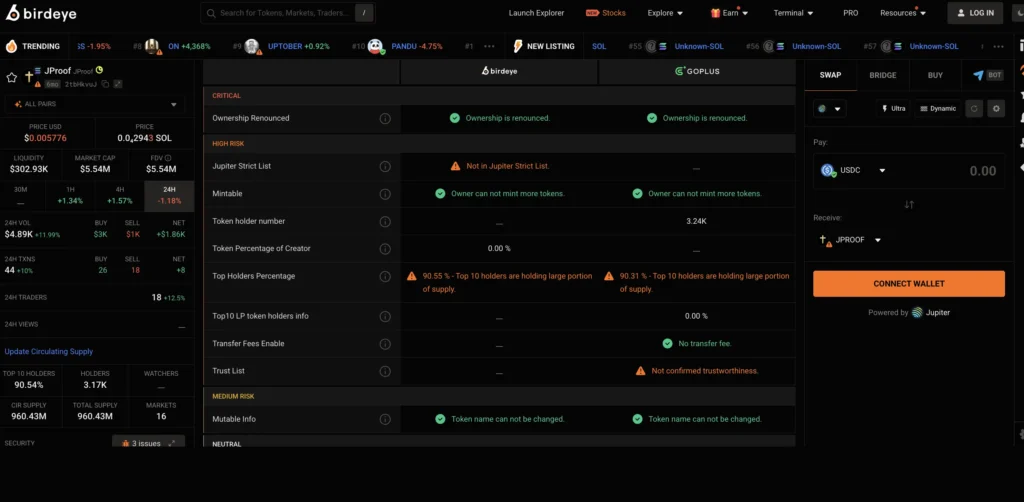
Task: Click the 3.24K token holder count
Action: (x=696, y=221)
